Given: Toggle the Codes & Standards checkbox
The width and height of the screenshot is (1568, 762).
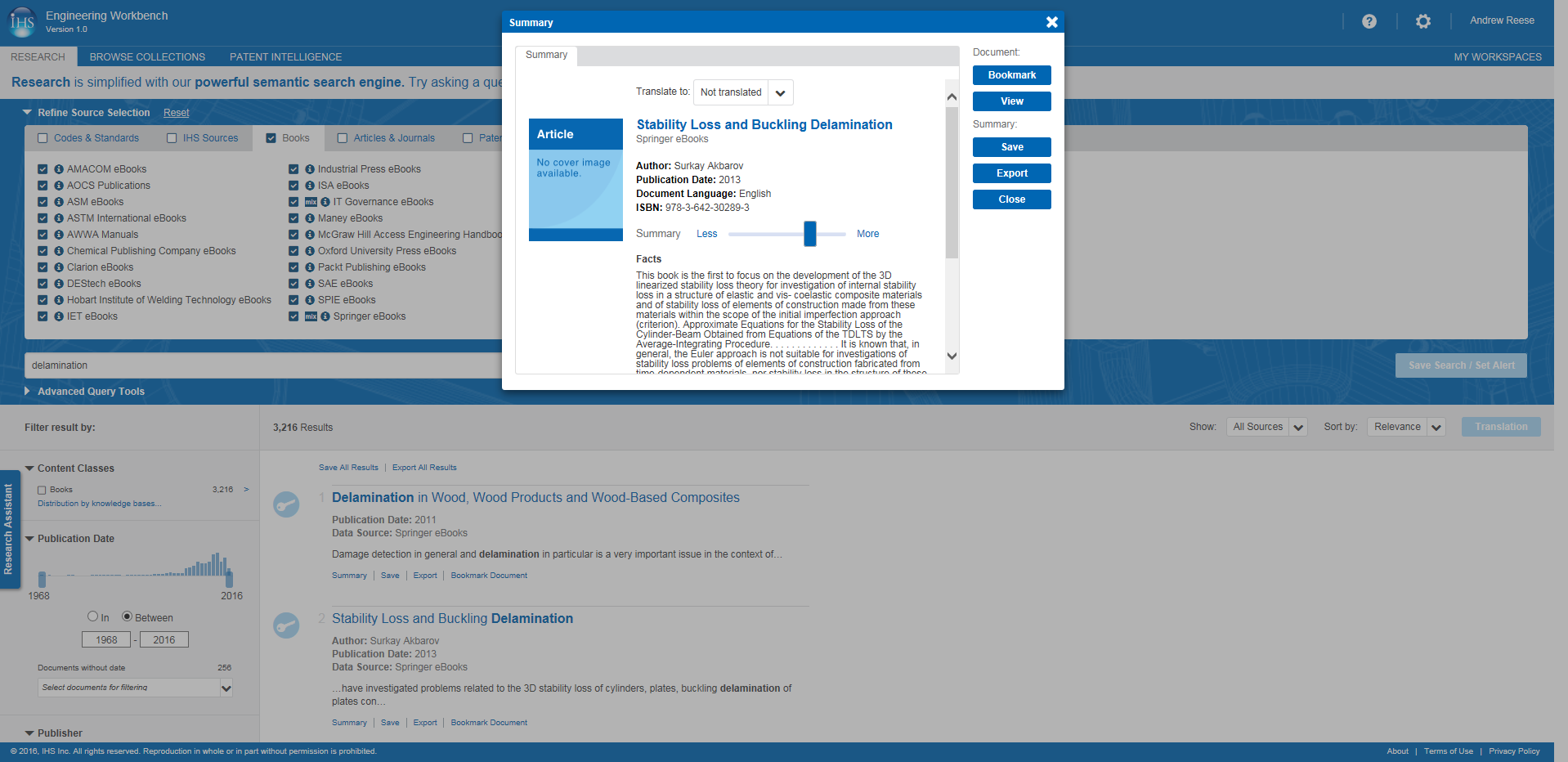Looking at the screenshot, I should 43,138.
